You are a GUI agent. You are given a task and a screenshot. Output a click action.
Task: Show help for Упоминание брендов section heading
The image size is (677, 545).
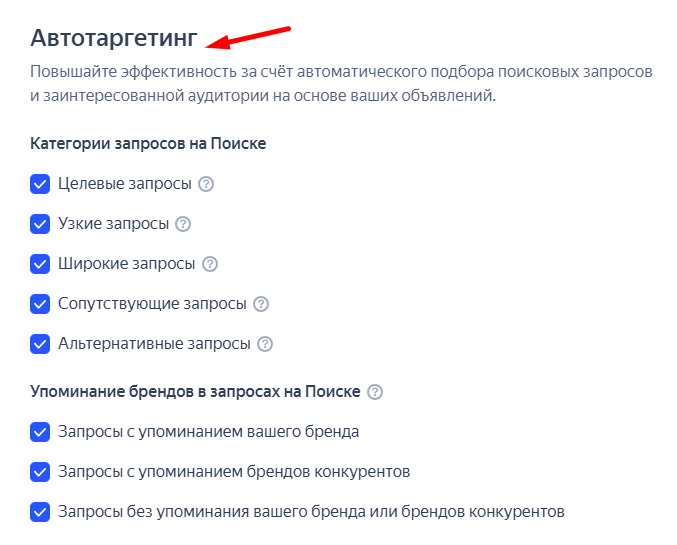375,392
